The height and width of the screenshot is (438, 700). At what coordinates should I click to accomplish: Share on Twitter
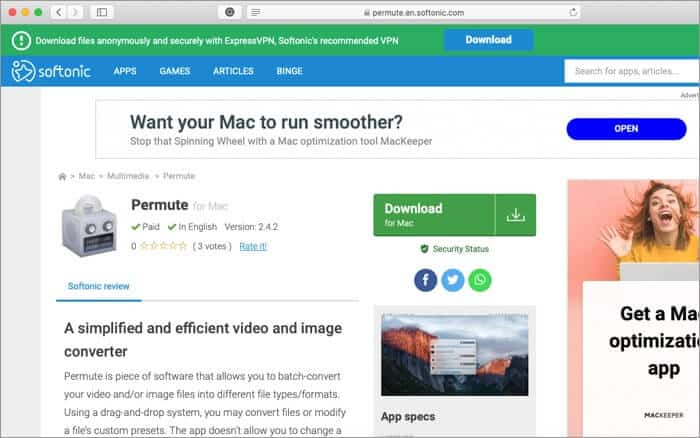click(x=453, y=280)
